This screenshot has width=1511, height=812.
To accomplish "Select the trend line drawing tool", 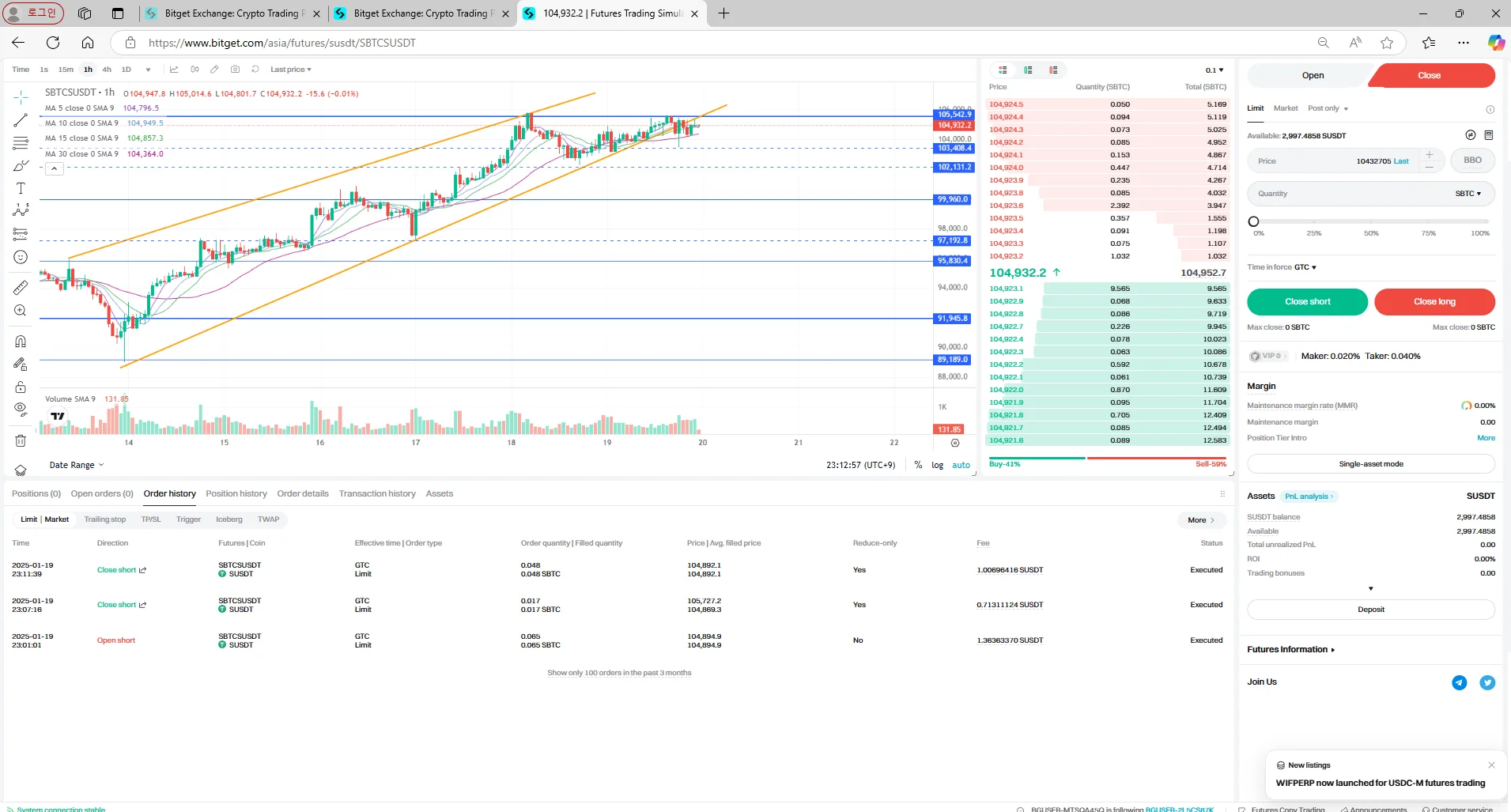I will (21, 121).
